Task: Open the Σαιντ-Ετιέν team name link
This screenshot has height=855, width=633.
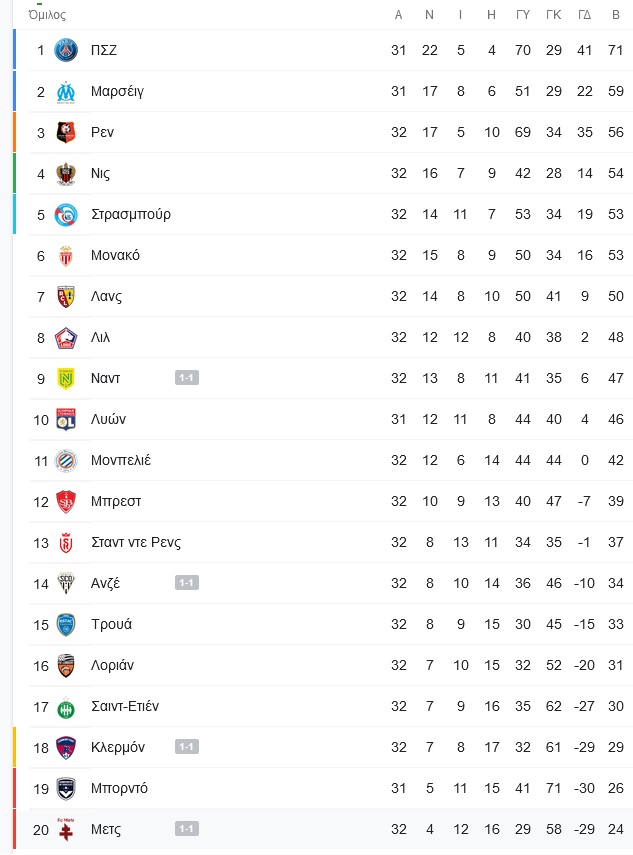Action: 125,706
